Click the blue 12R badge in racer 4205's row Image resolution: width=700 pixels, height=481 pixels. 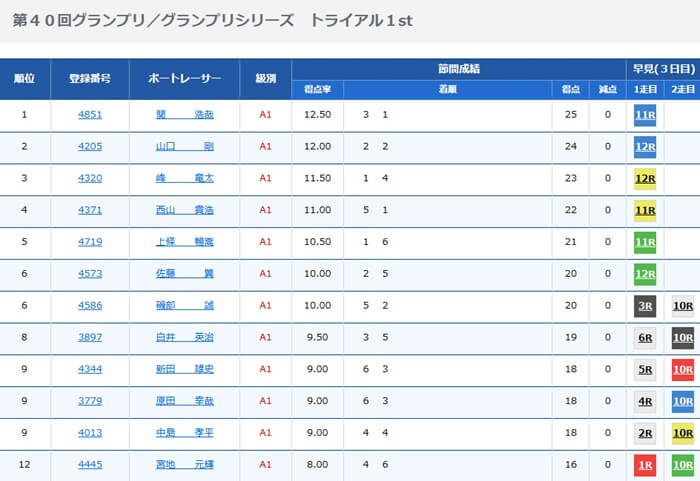pos(645,147)
